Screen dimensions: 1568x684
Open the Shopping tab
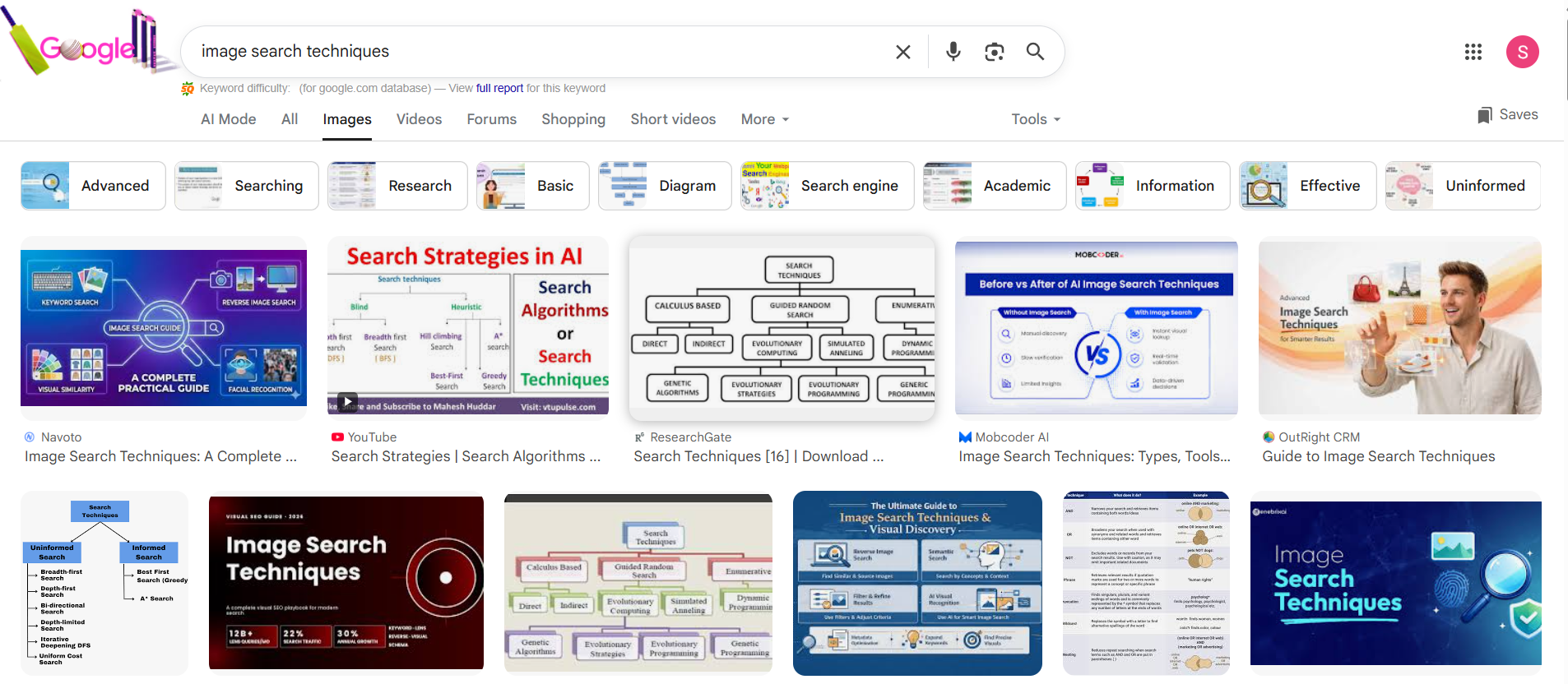[573, 119]
